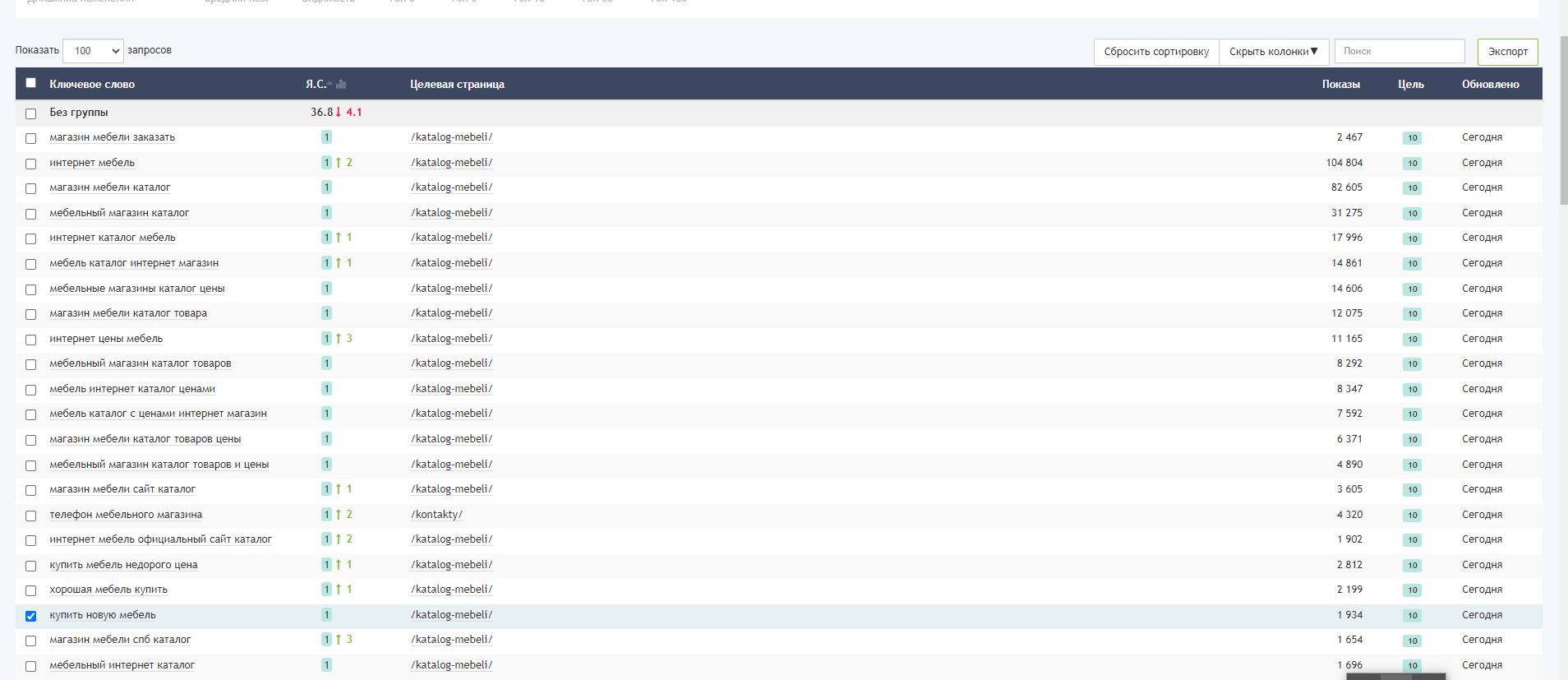Click the '36.8' average position value

[x=321, y=113]
